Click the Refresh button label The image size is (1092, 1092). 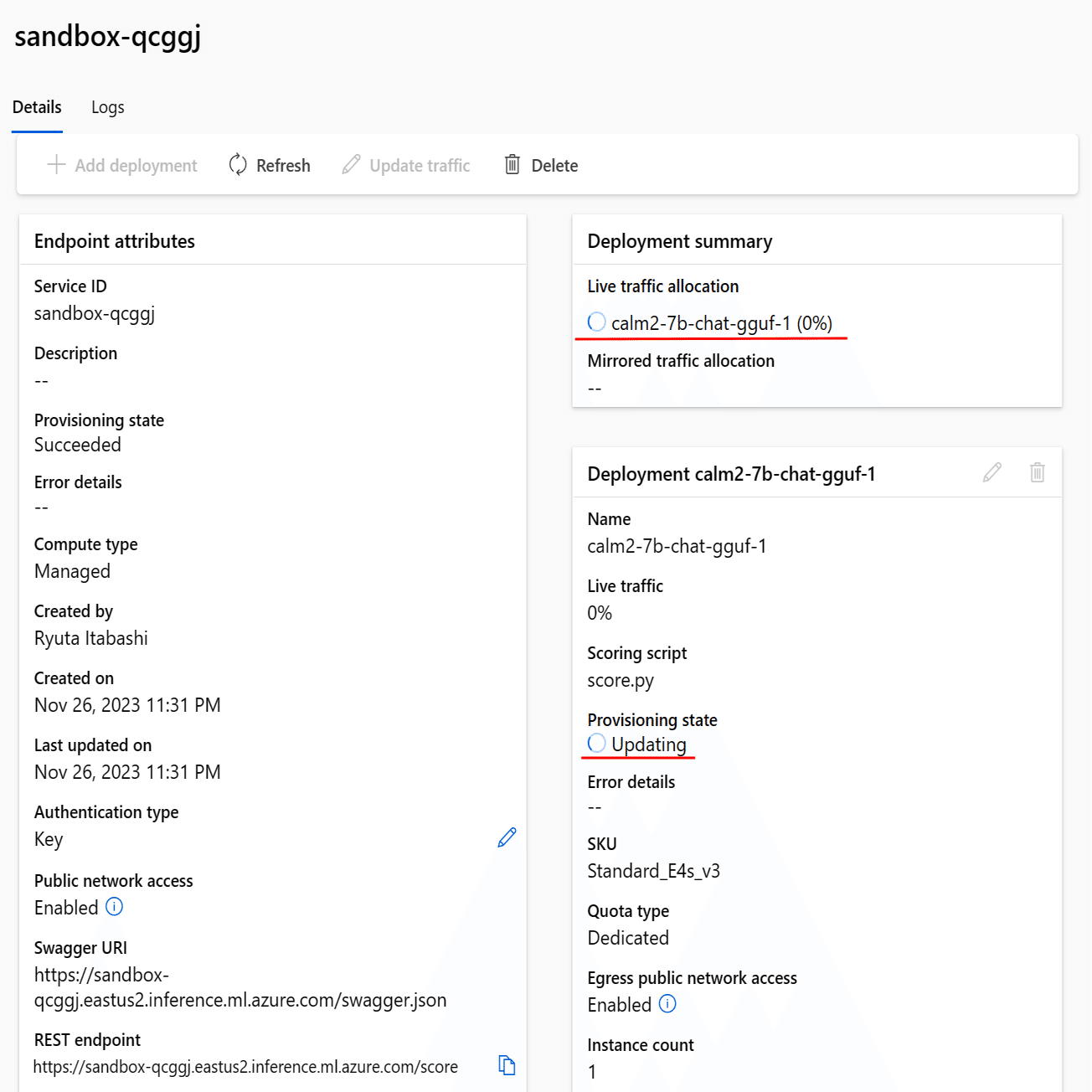tap(283, 166)
